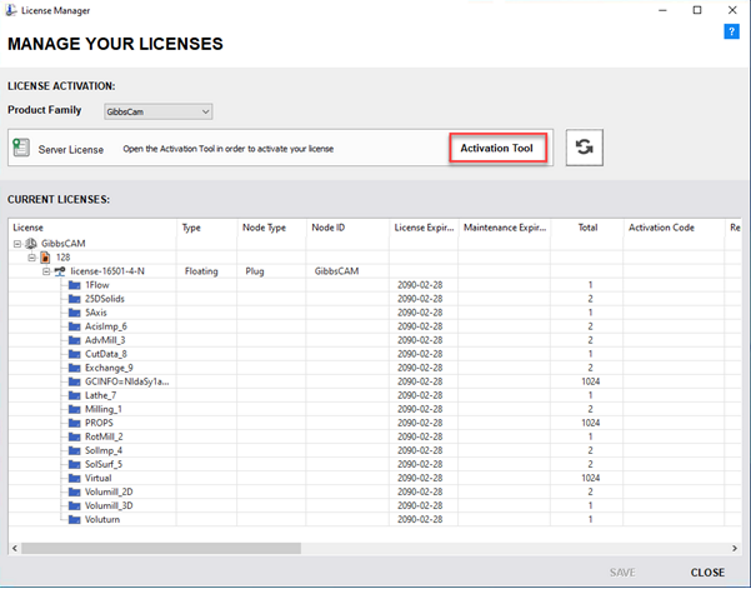Select the Volumill_2D folder icon

(x=74, y=492)
